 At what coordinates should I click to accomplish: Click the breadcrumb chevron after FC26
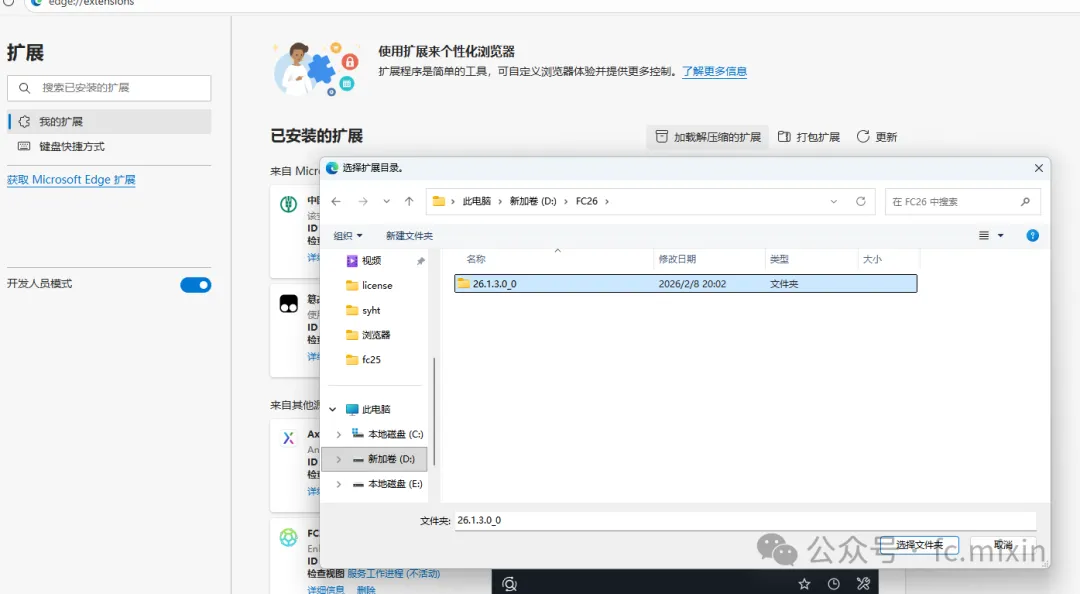[x=607, y=201]
